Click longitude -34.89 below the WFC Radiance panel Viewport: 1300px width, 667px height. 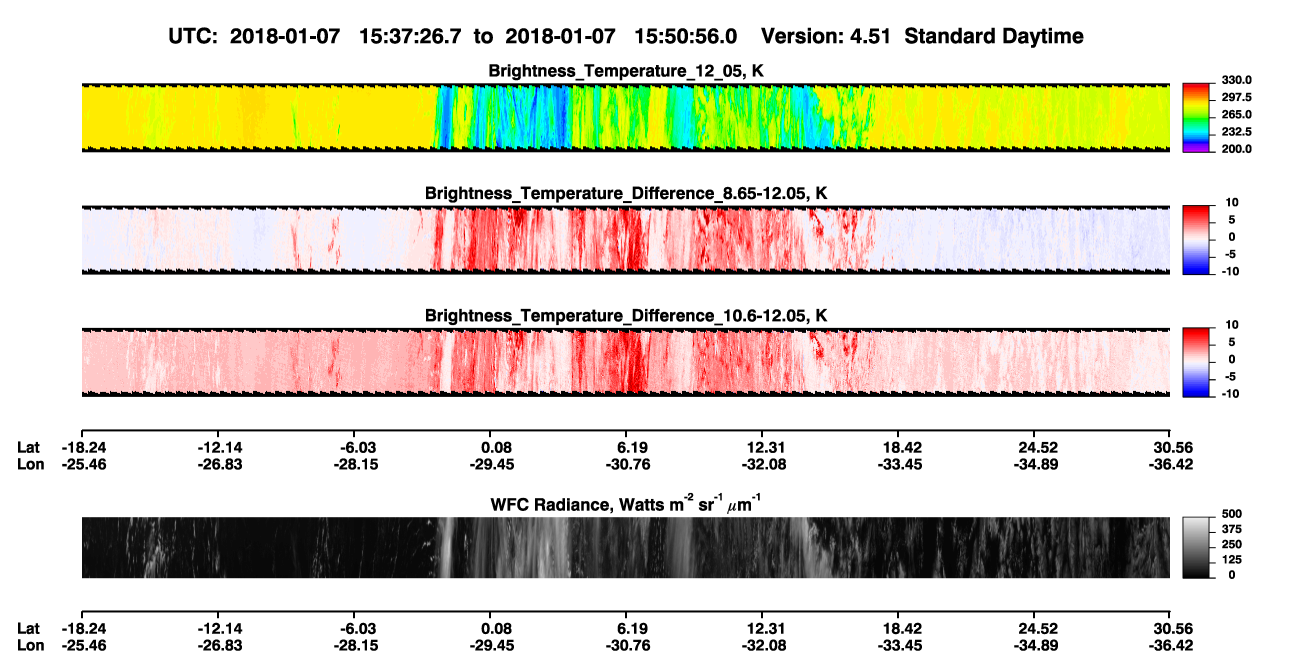pyautogui.click(x=1035, y=645)
